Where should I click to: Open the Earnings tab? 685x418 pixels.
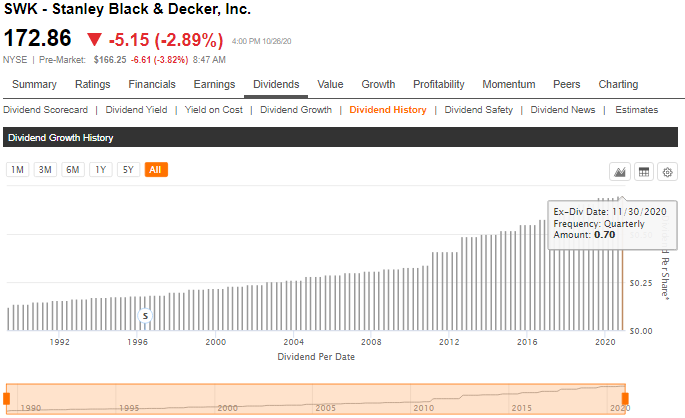[x=214, y=84]
